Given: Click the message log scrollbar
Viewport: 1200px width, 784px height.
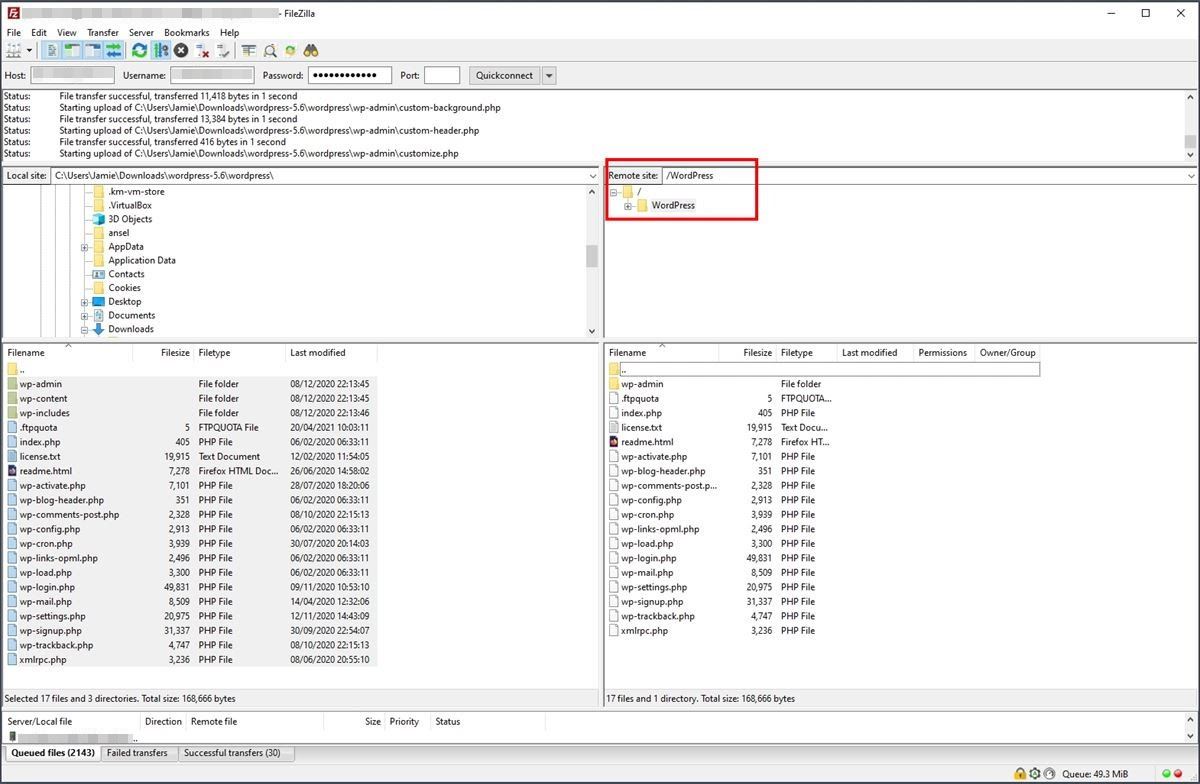Looking at the screenshot, I should [x=1190, y=125].
